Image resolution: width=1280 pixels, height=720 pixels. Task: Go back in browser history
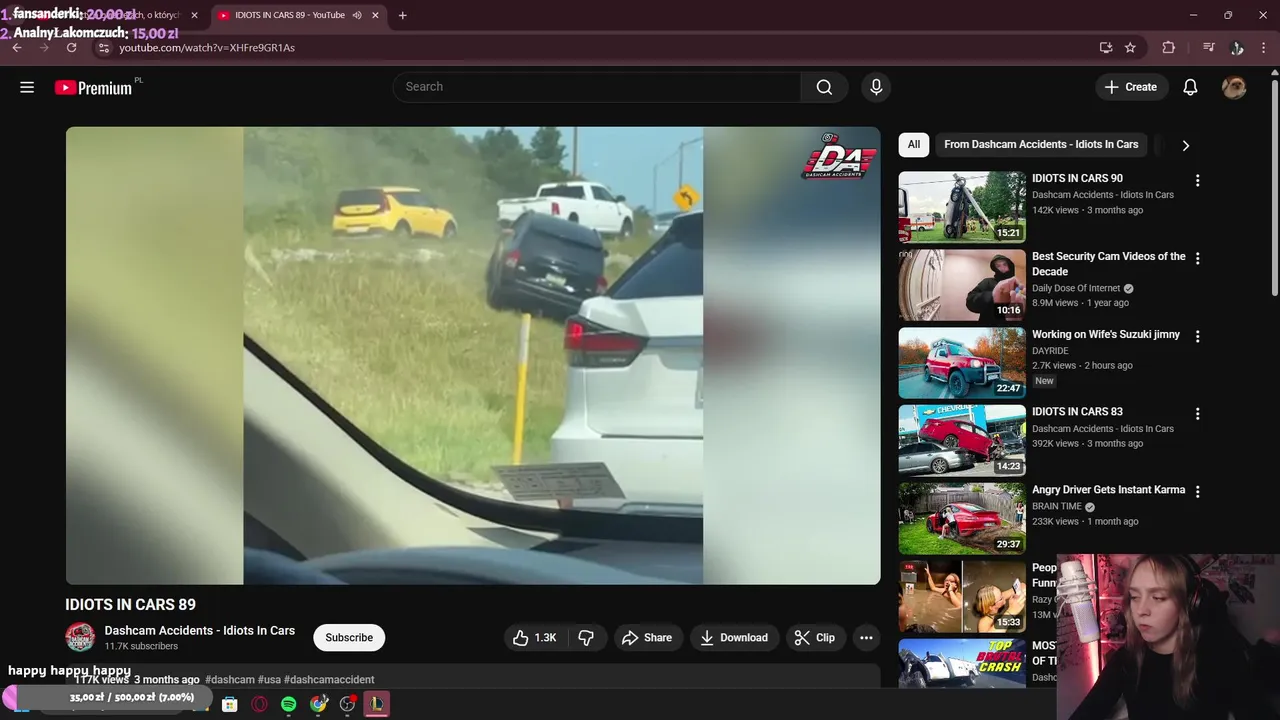coord(17,47)
